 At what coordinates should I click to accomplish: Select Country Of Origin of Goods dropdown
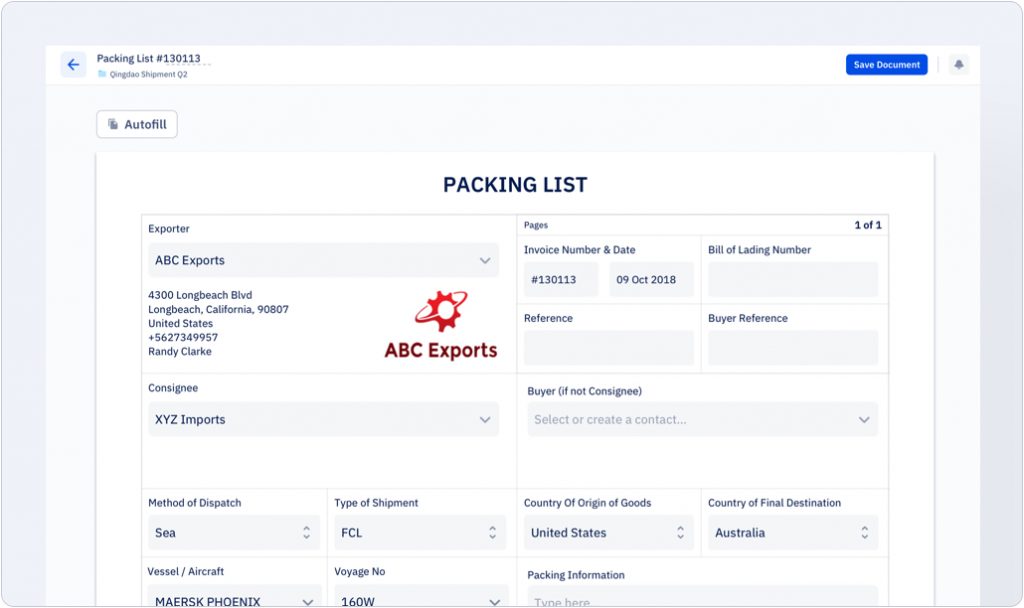pos(609,532)
